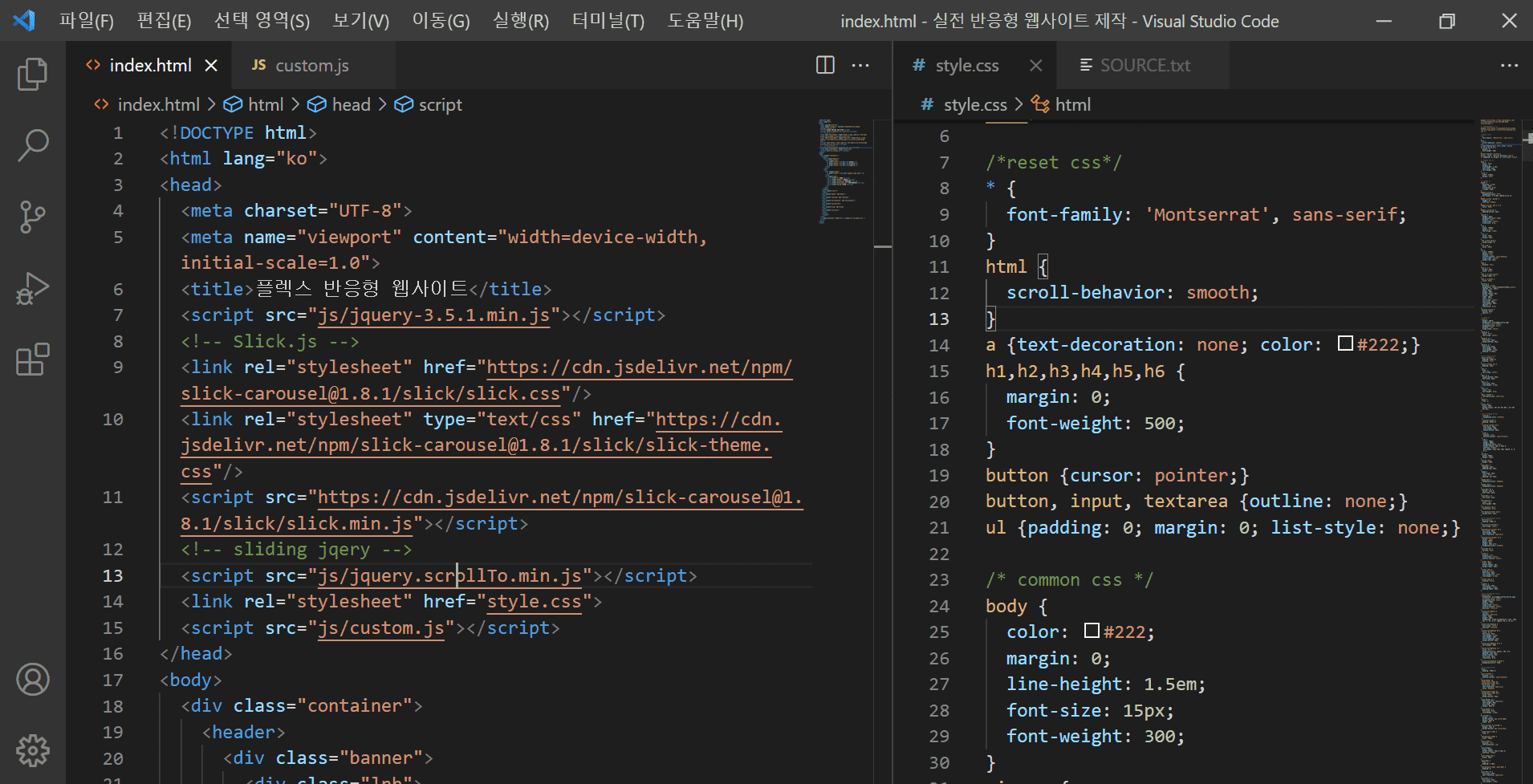Click the 'sliding jqery' comment line
Image resolution: width=1533 pixels, height=784 pixels.
(296, 550)
